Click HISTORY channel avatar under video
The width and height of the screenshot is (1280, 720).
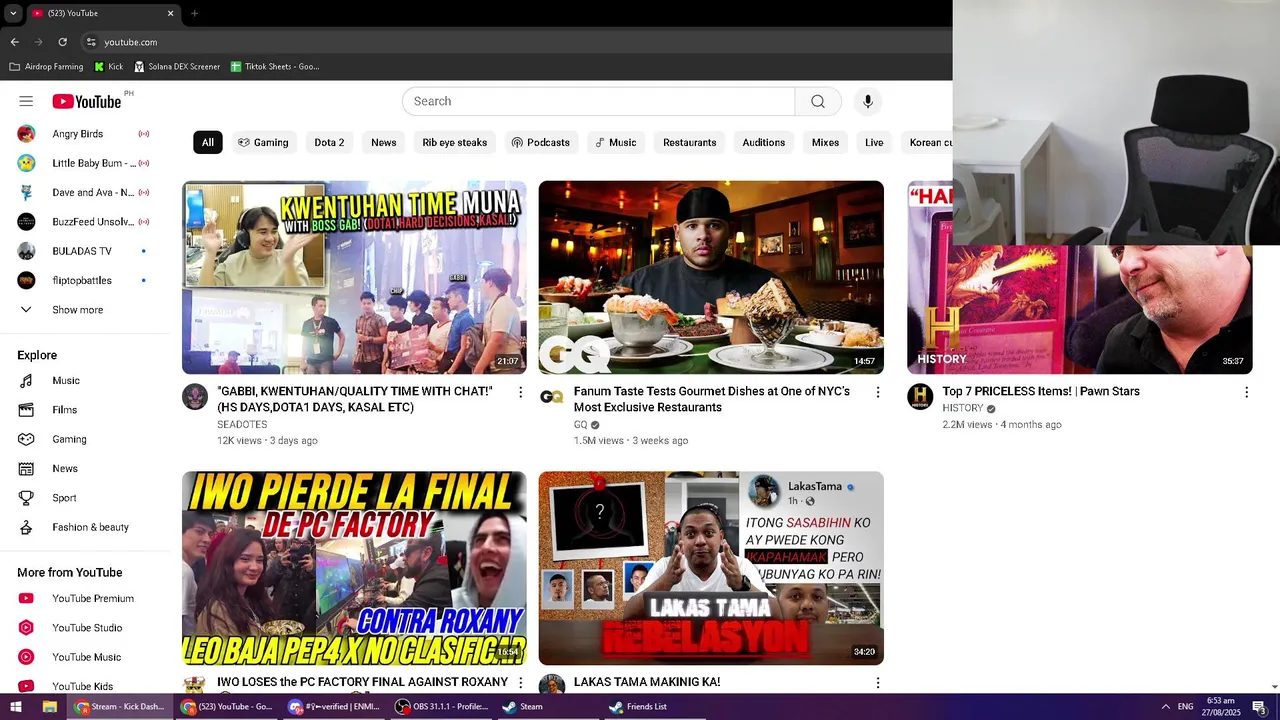[x=920, y=397]
